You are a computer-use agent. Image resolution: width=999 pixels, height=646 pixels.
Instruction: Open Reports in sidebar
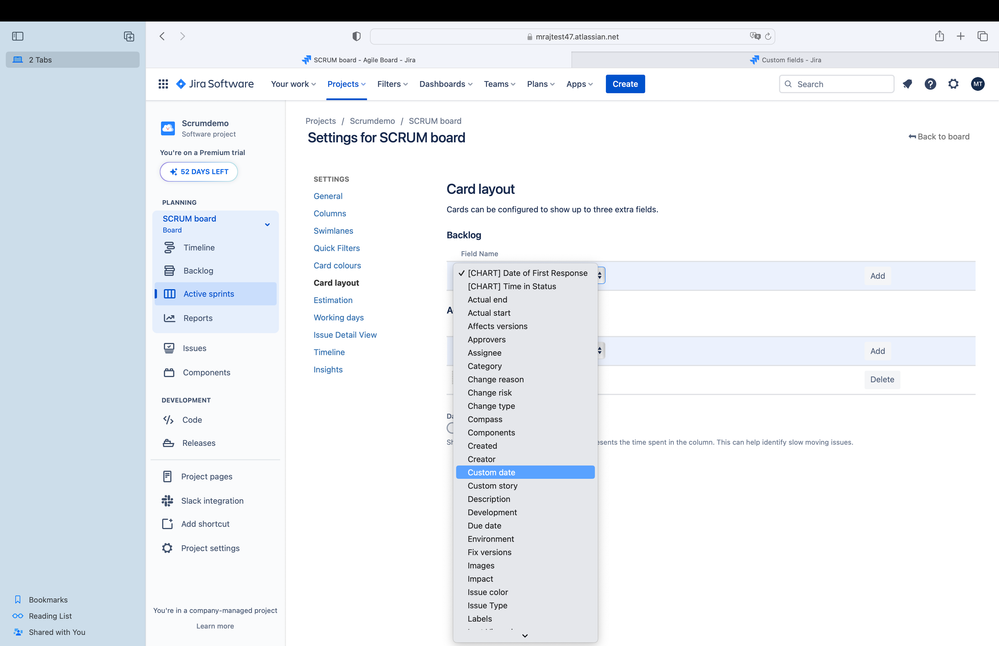tap(215, 318)
